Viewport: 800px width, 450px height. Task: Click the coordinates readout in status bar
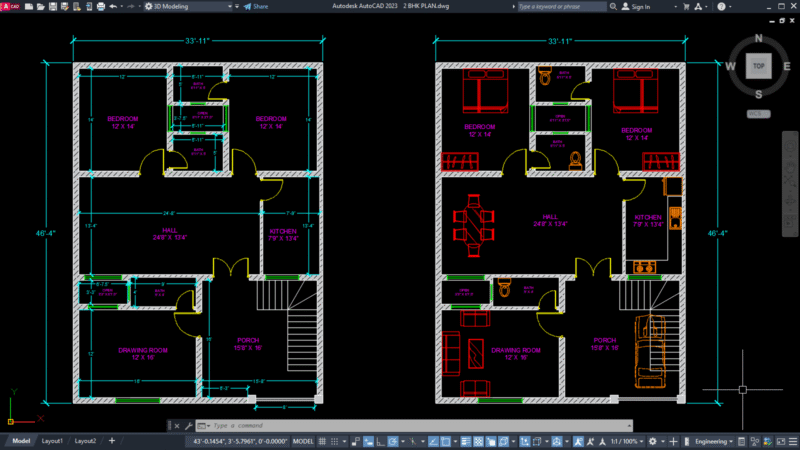[x=240, y=441]
